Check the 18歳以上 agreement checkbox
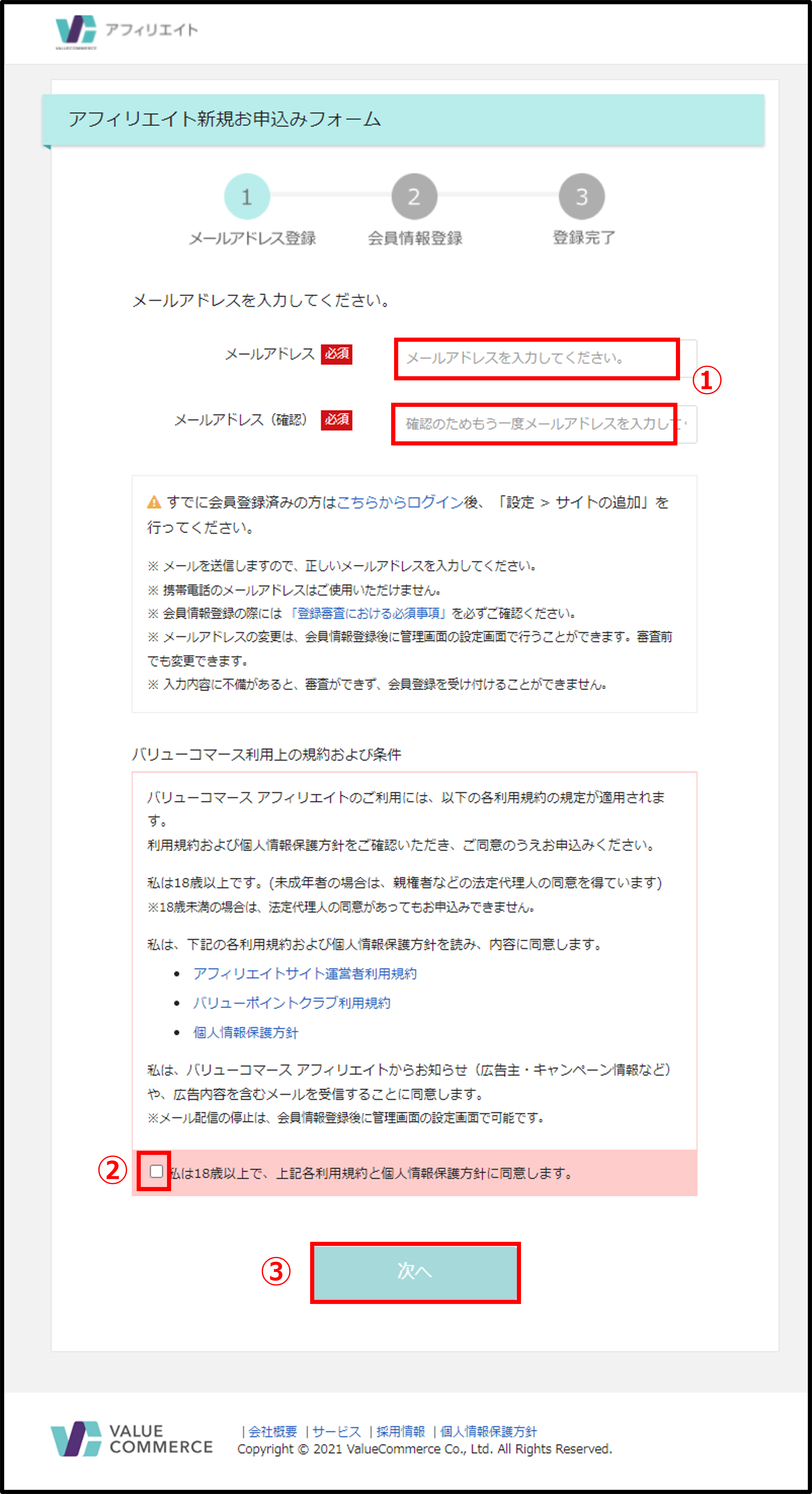 point(156,1171)
